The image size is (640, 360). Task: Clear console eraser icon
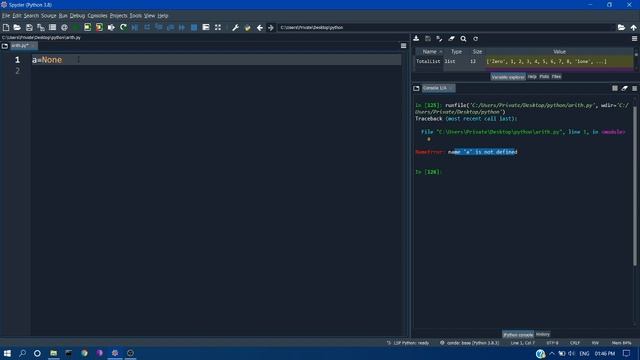[x=624, y=88]
